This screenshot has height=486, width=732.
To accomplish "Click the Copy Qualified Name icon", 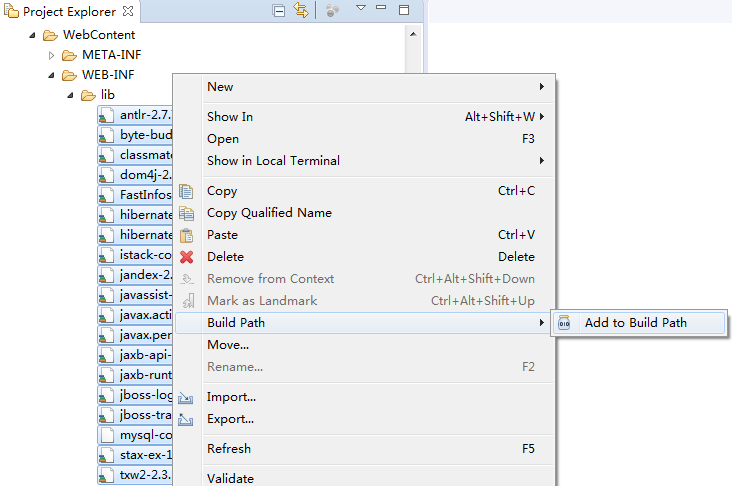I will pyautogui.click(x=186, y=213).
